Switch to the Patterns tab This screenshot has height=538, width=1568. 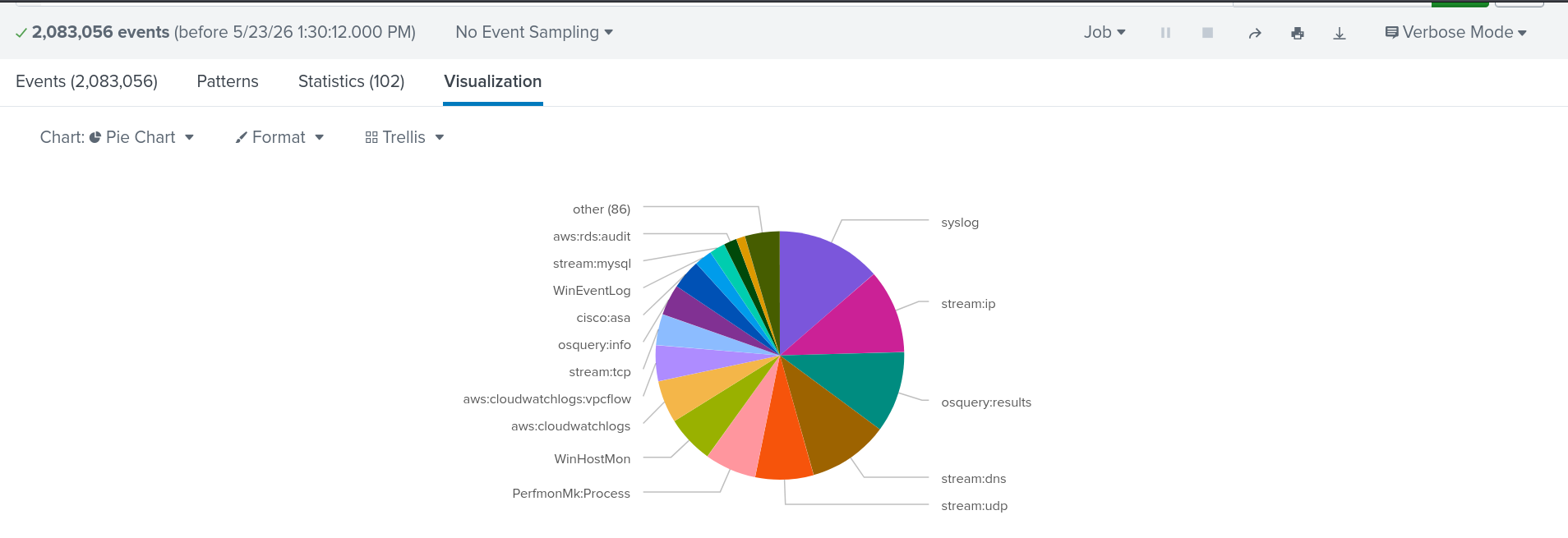[228, 81]
